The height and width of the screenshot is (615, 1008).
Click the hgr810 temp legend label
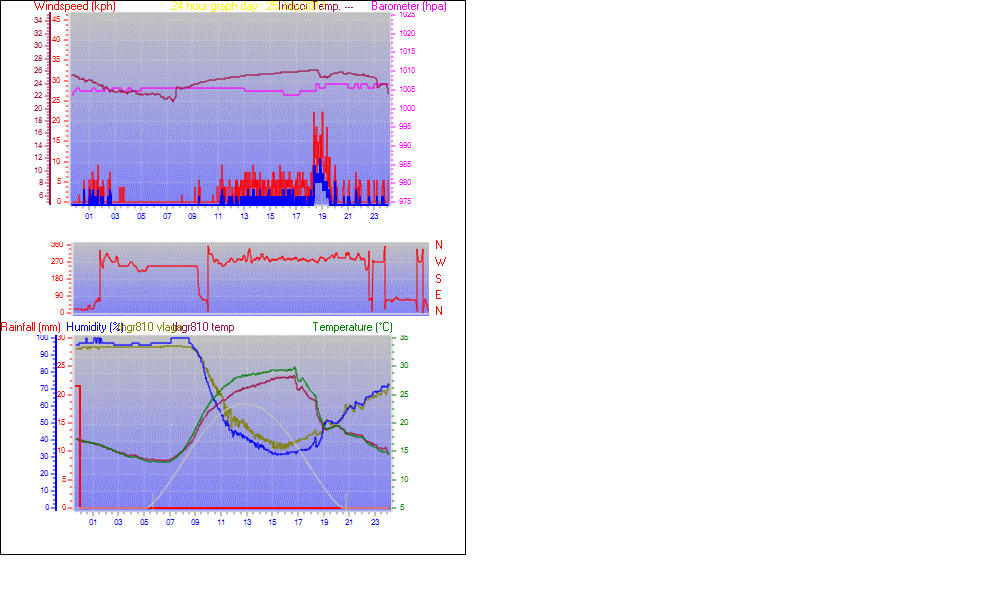pos(205,327)
